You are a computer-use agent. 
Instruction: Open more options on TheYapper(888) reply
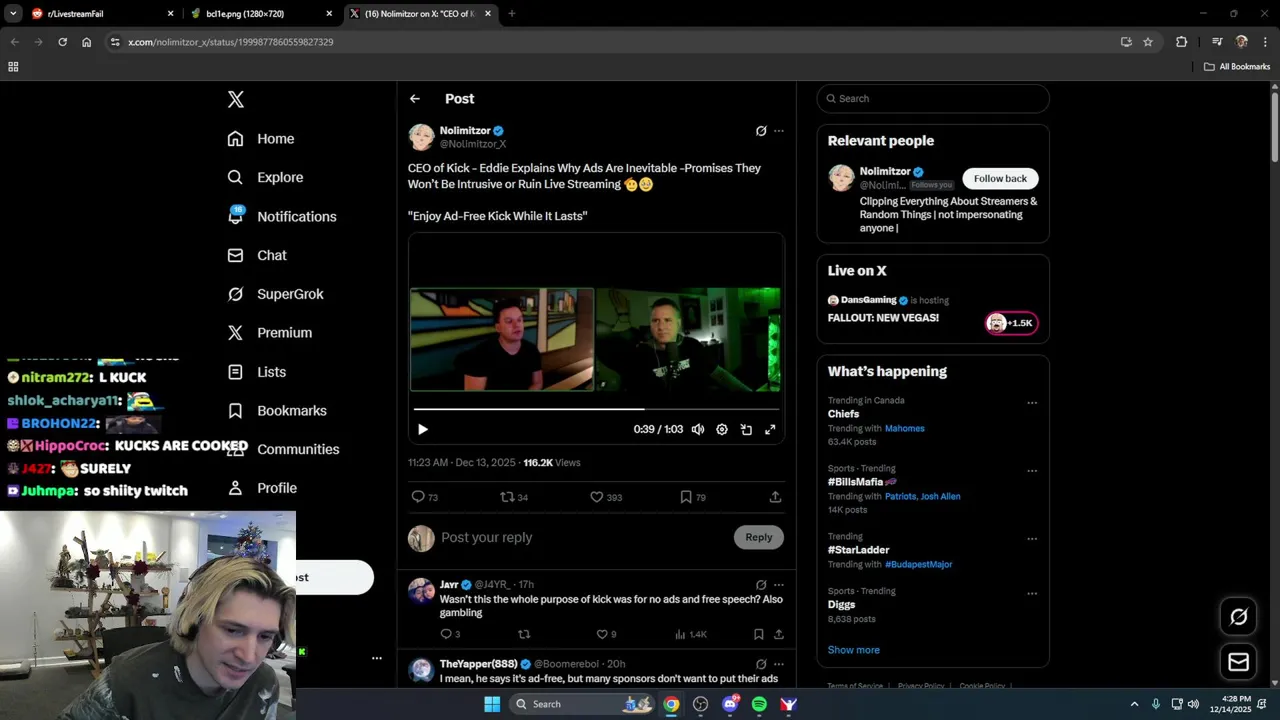pyautogui.click(x=779, y=664)
